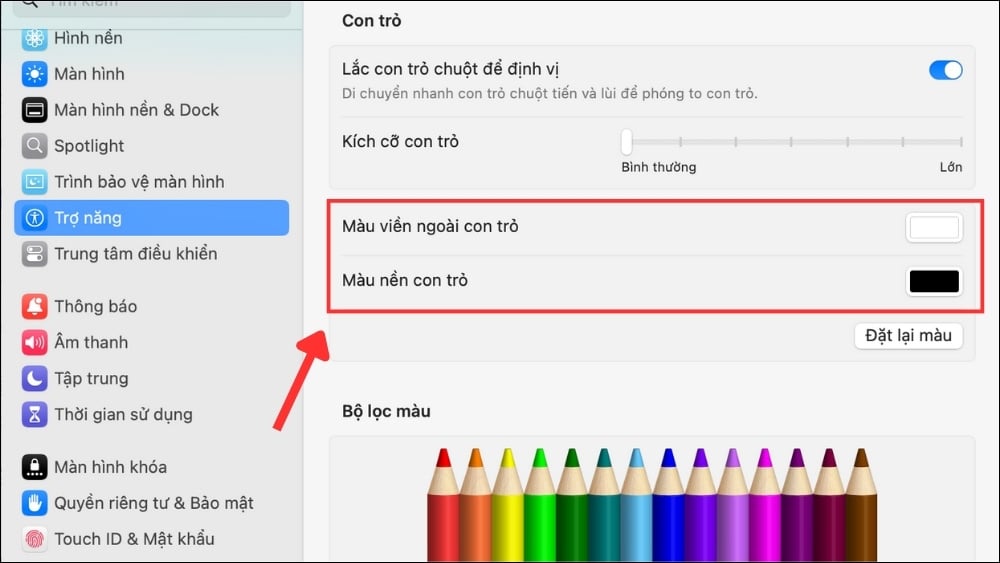
Task: Click the Tập trung moon icon
Action: [x=35, y=379]
